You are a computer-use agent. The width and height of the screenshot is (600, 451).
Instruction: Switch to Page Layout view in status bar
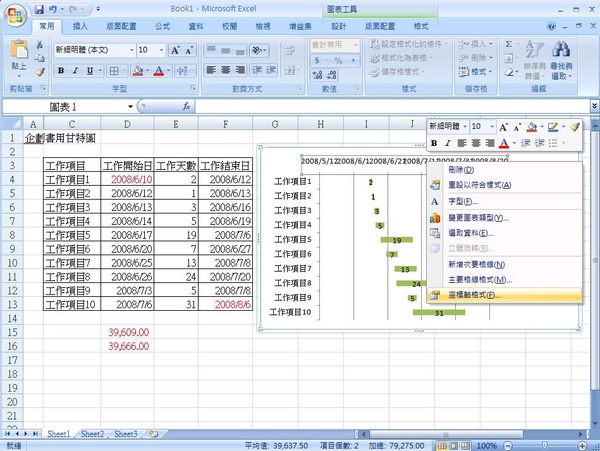coord(454,446)
